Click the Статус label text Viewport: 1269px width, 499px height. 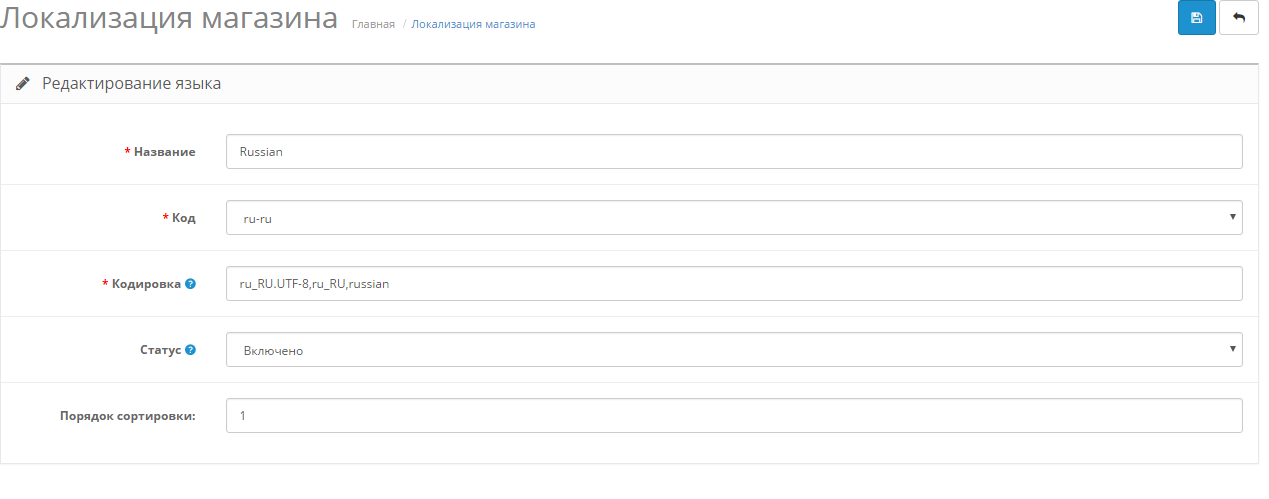click(161, 350)
